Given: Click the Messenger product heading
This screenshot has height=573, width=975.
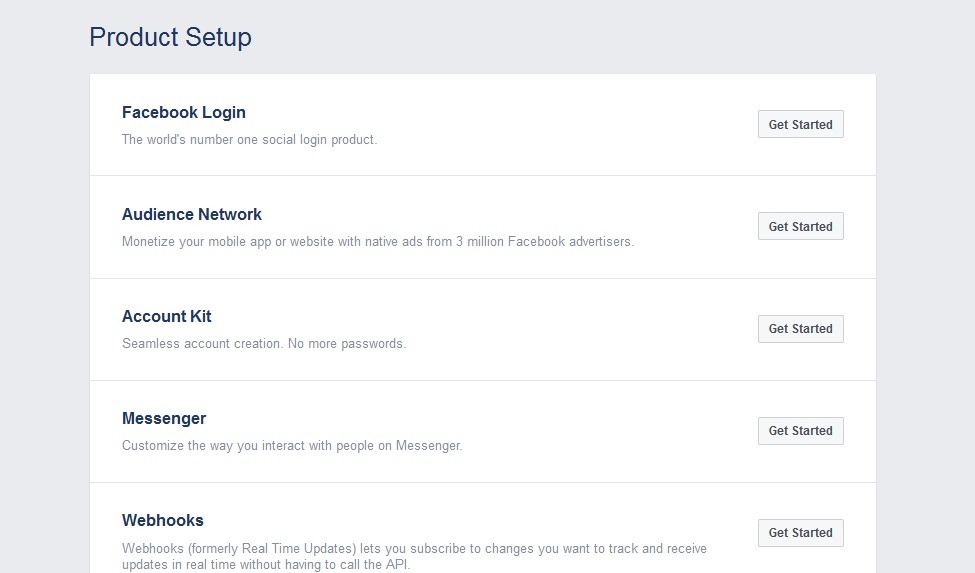Looking at the screenshot, I should (164, 419).
